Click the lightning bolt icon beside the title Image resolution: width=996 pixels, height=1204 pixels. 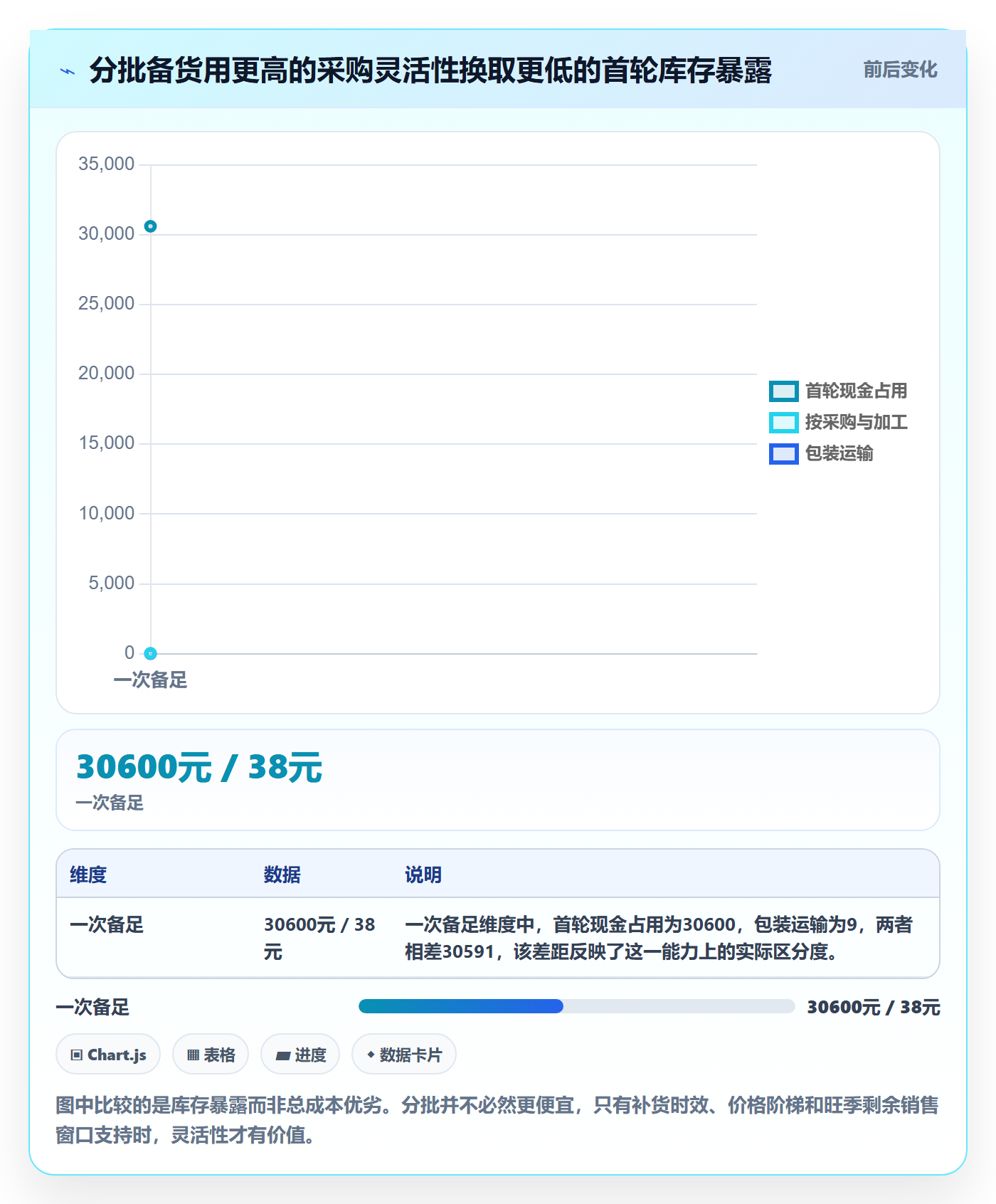point(68,71)
